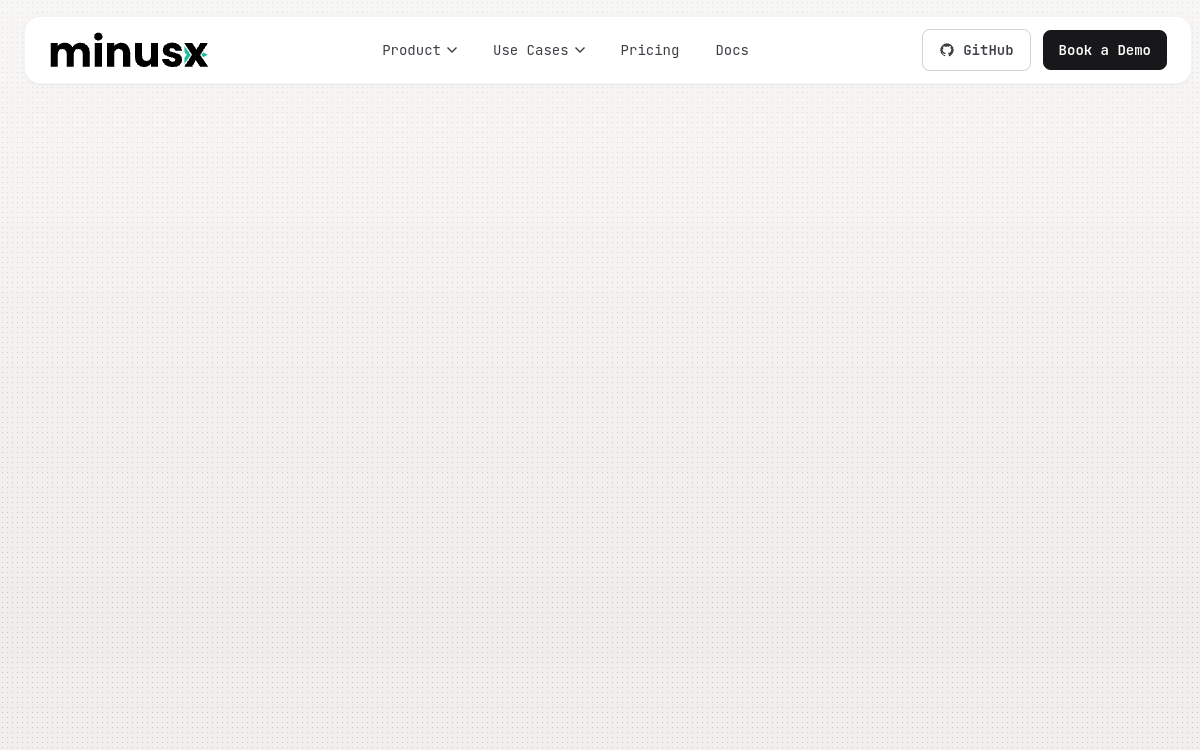Click Book a Demo button
1200x750 pixels.
[1105, 50]
